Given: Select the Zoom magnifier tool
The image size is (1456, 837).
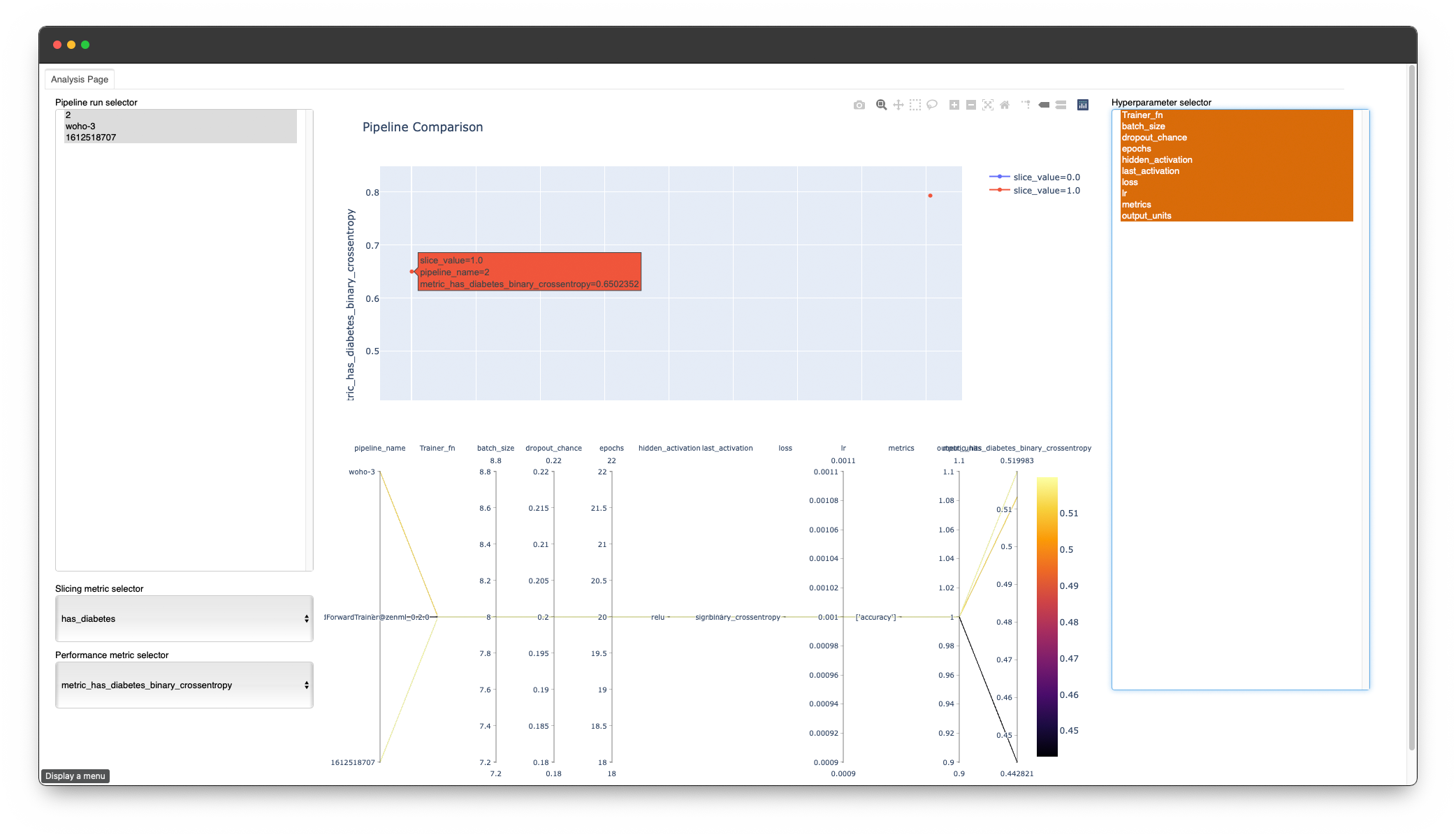Looking at the screenshot, I should point(882,105).
